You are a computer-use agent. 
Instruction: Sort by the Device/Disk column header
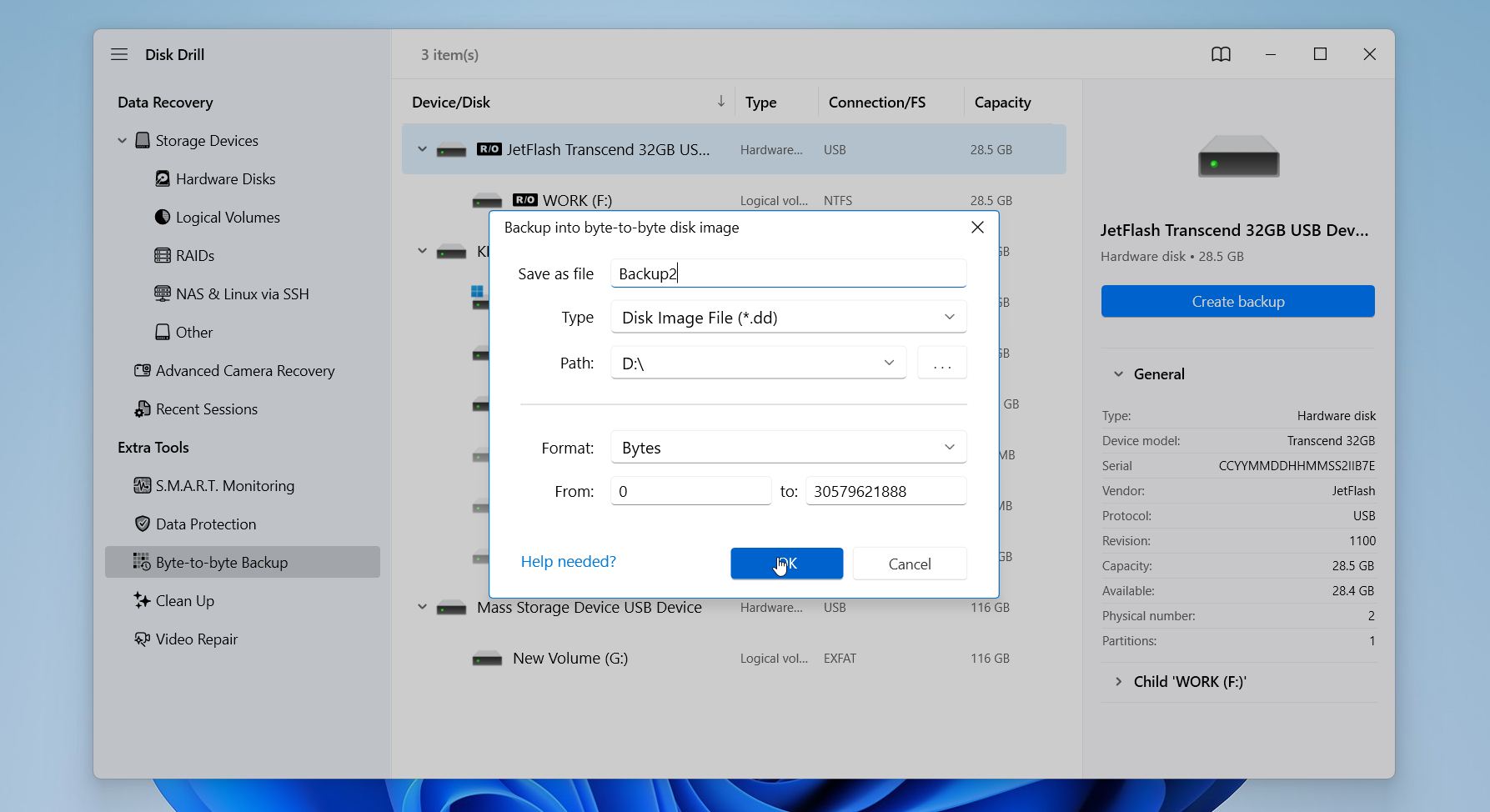(451, 102)
